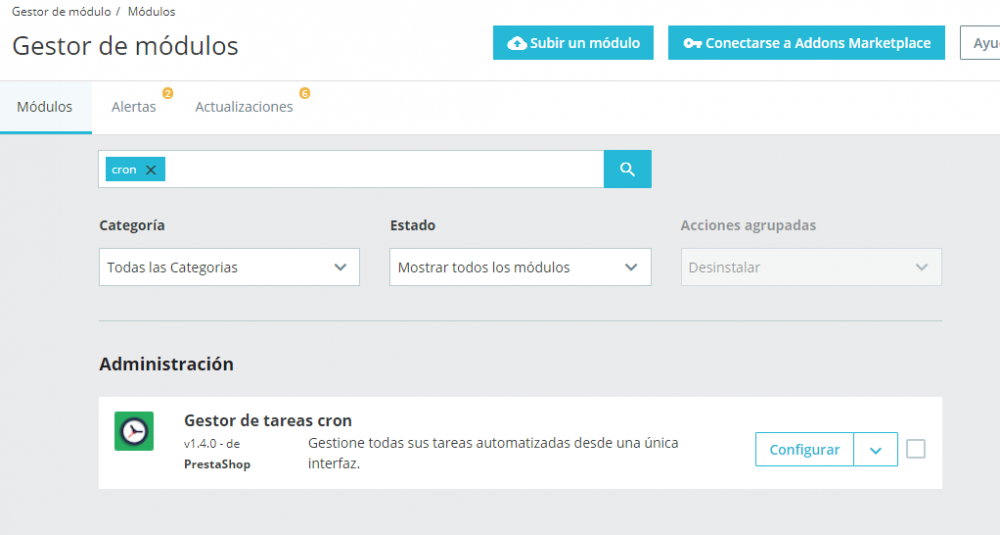Click the Gestor de módulo breadcrumb link
This screenshot has height=535, width=1000.
[x=61, y=11]
